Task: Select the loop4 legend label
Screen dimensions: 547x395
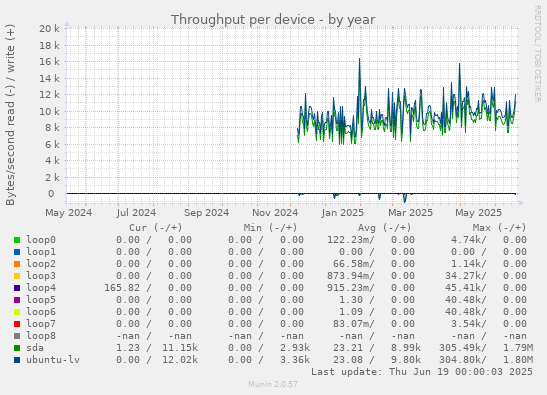Action: 41,288
